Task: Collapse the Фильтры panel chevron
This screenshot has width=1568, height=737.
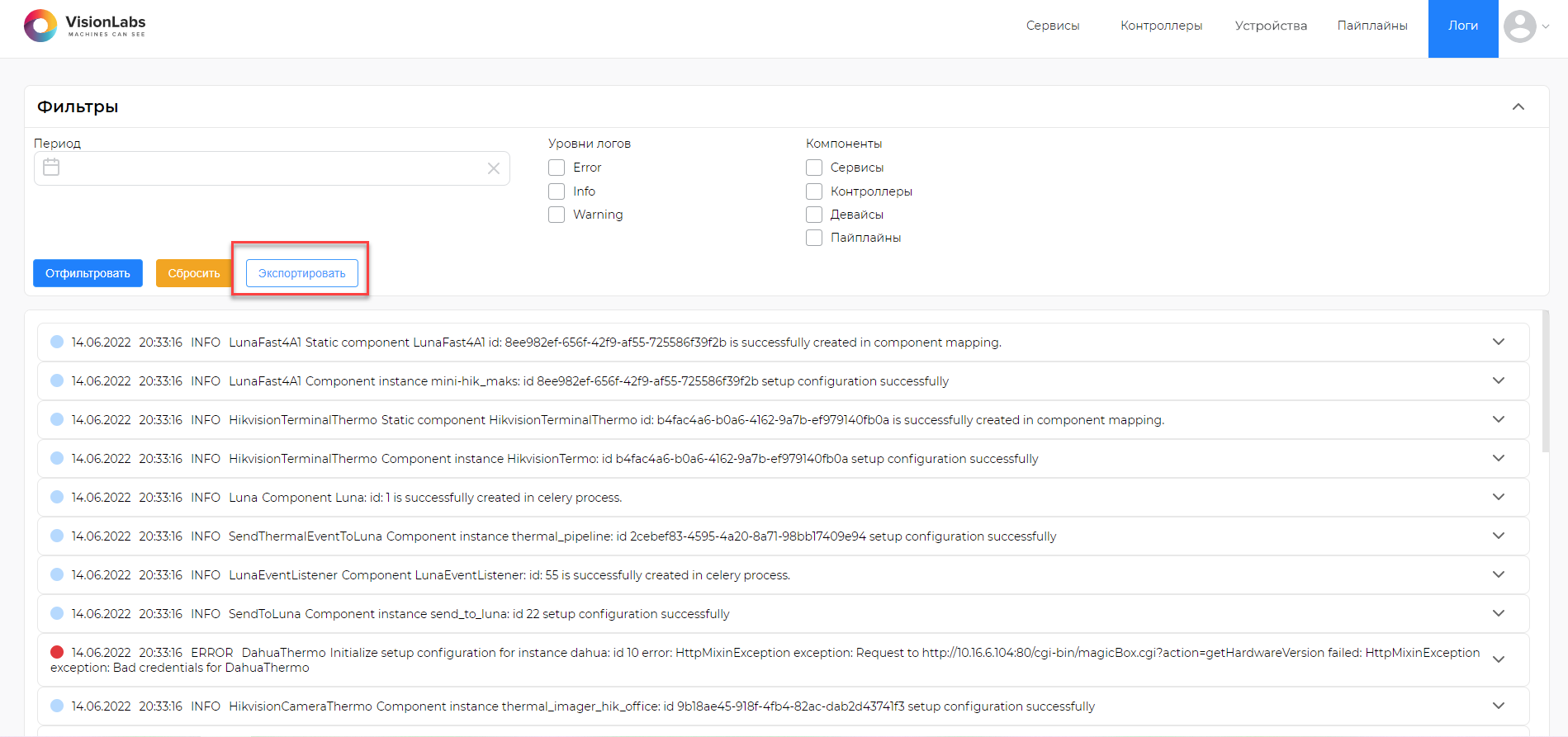Action: [1518, 106]
